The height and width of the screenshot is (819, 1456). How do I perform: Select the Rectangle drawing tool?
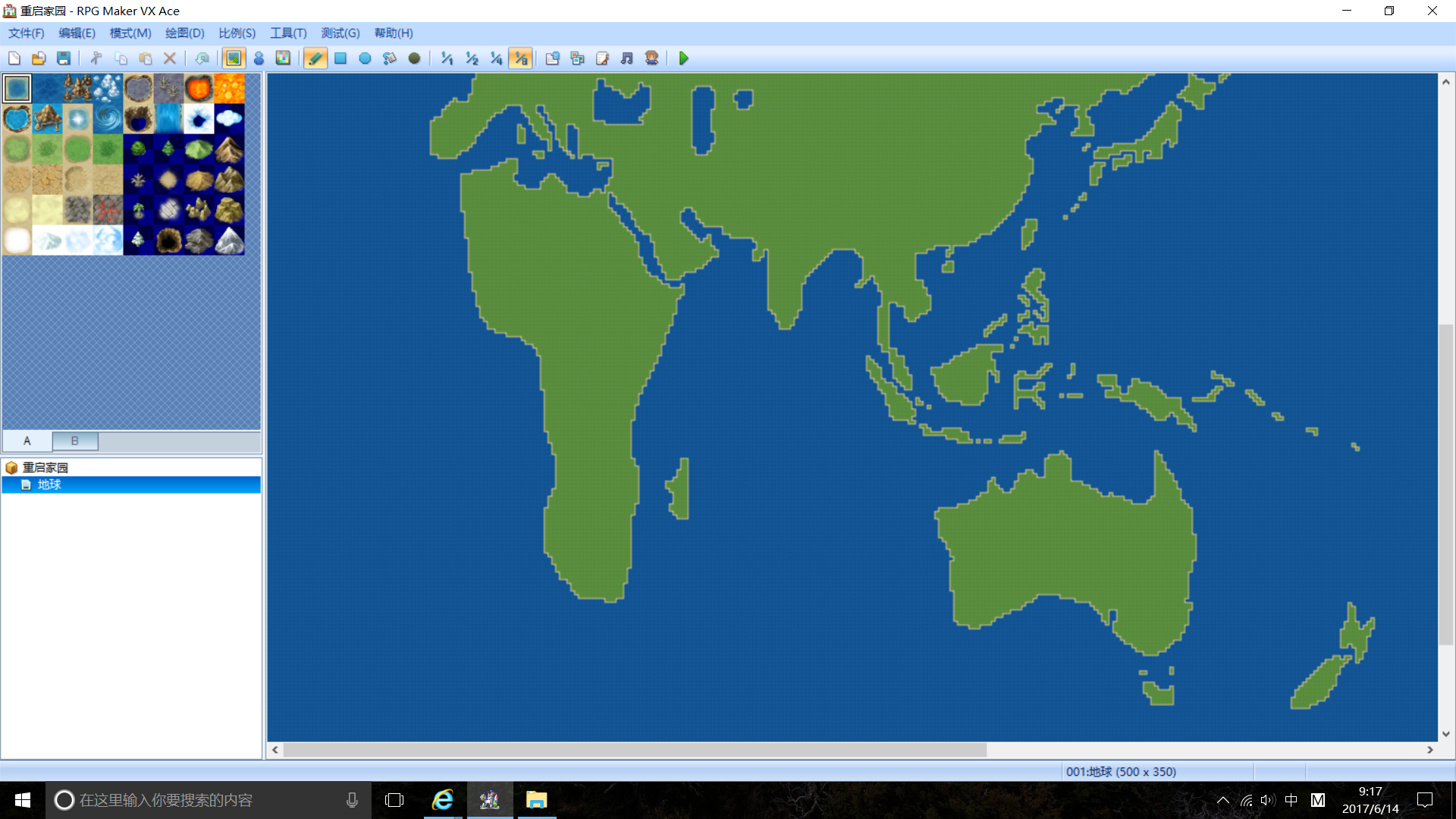tap(340, 58)
